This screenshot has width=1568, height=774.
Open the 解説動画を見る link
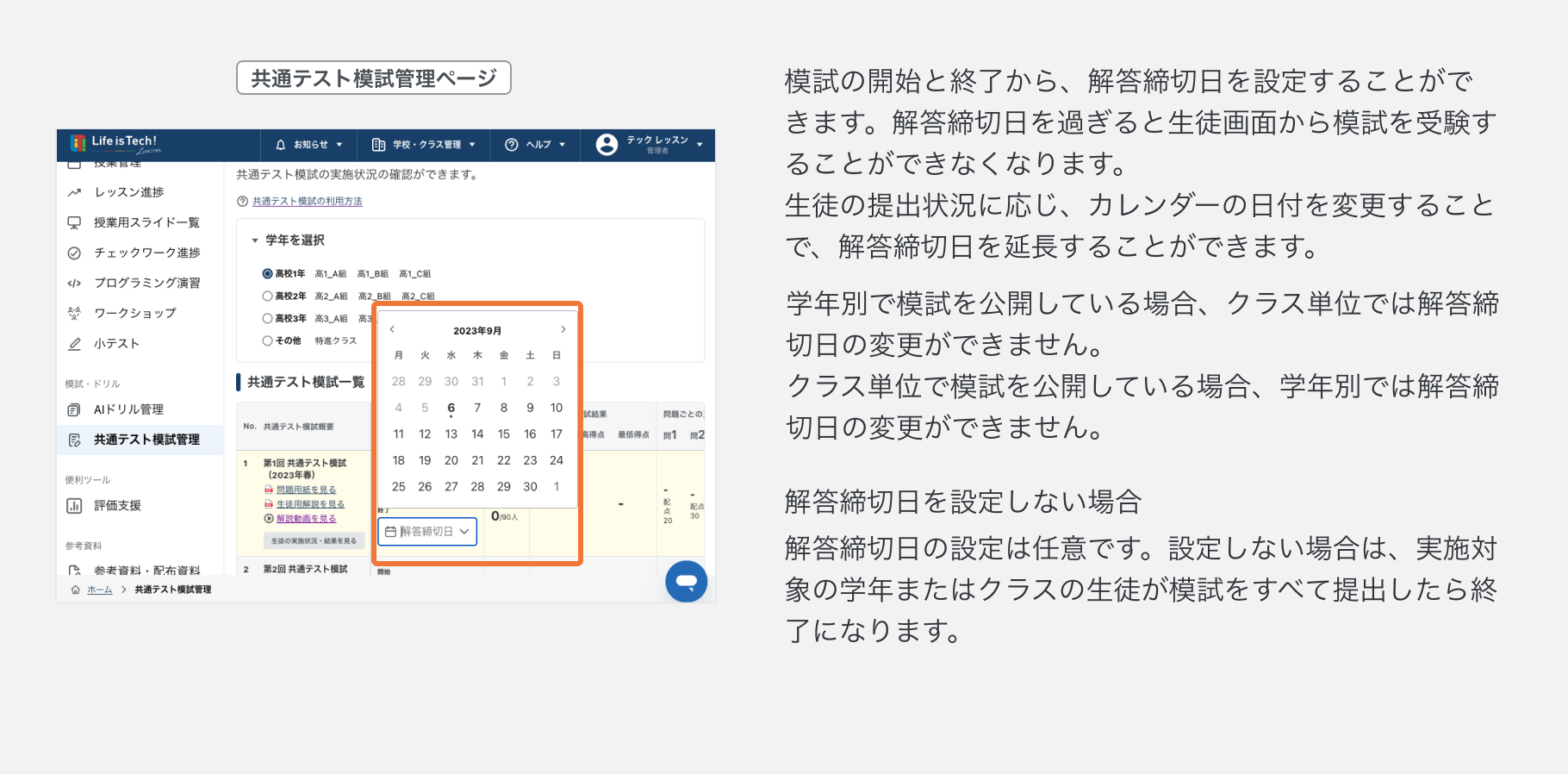pyautogui.click(x=306, y=519)
